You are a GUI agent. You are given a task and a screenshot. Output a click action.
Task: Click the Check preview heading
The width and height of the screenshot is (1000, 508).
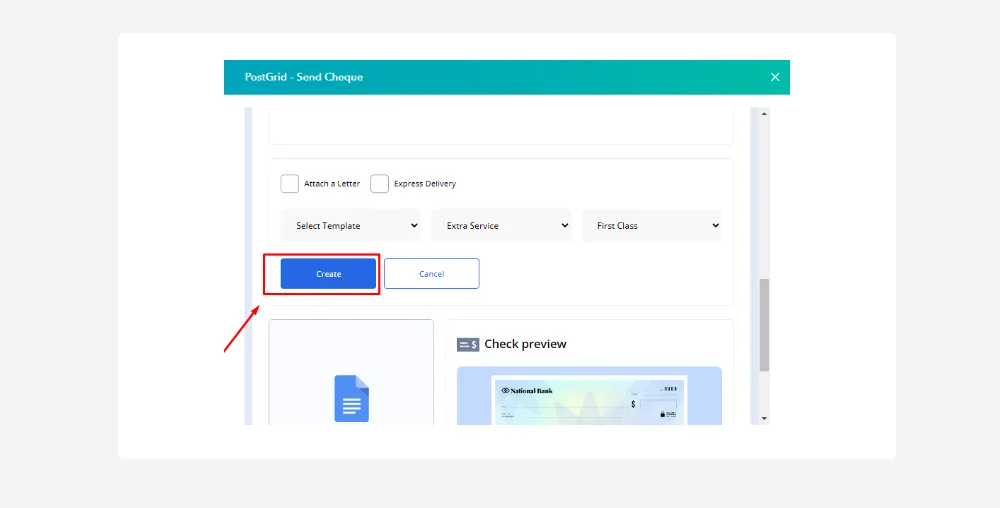pos(525,344)
